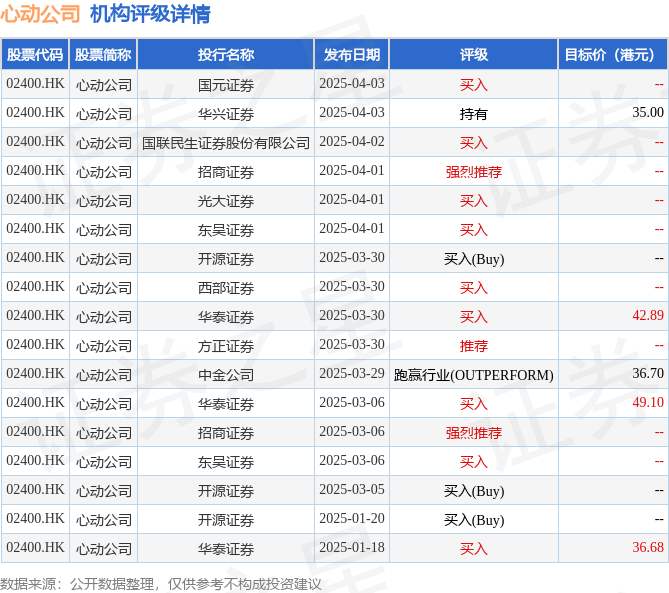
Task: Click 买入 rating in 光大证券 row
Action: click(474, 201)
